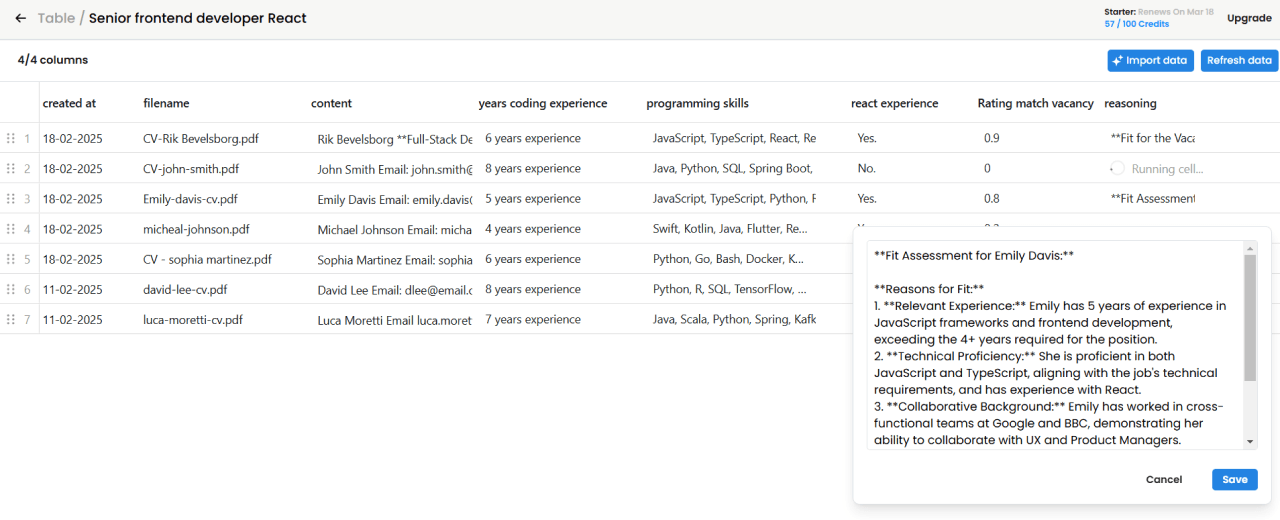Viewport: 1280px width, 520px height.
Task: Click the back arrow icon
Action: 20,18
